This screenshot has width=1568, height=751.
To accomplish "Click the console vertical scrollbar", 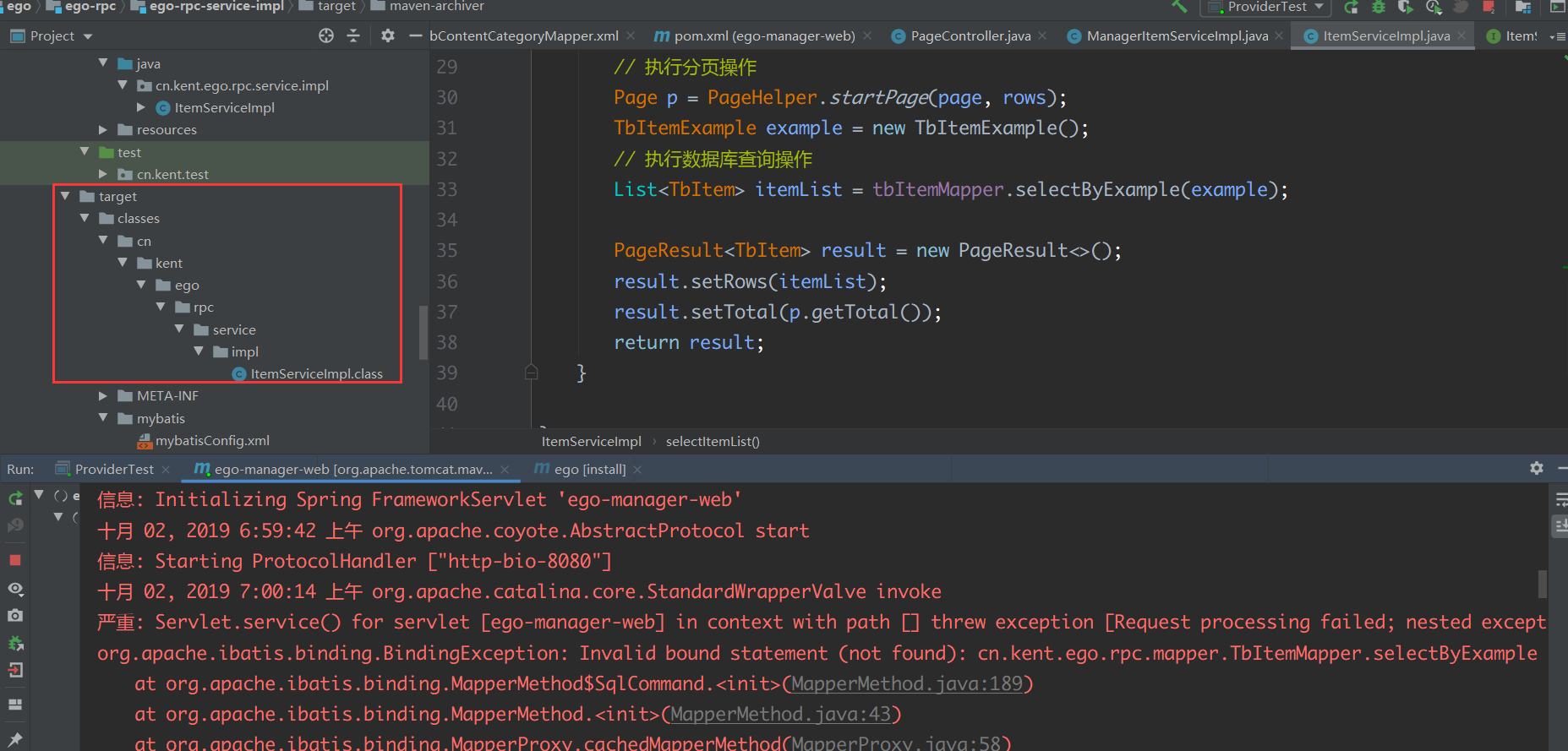I will pyautogui.click(x=1542, y=583).
